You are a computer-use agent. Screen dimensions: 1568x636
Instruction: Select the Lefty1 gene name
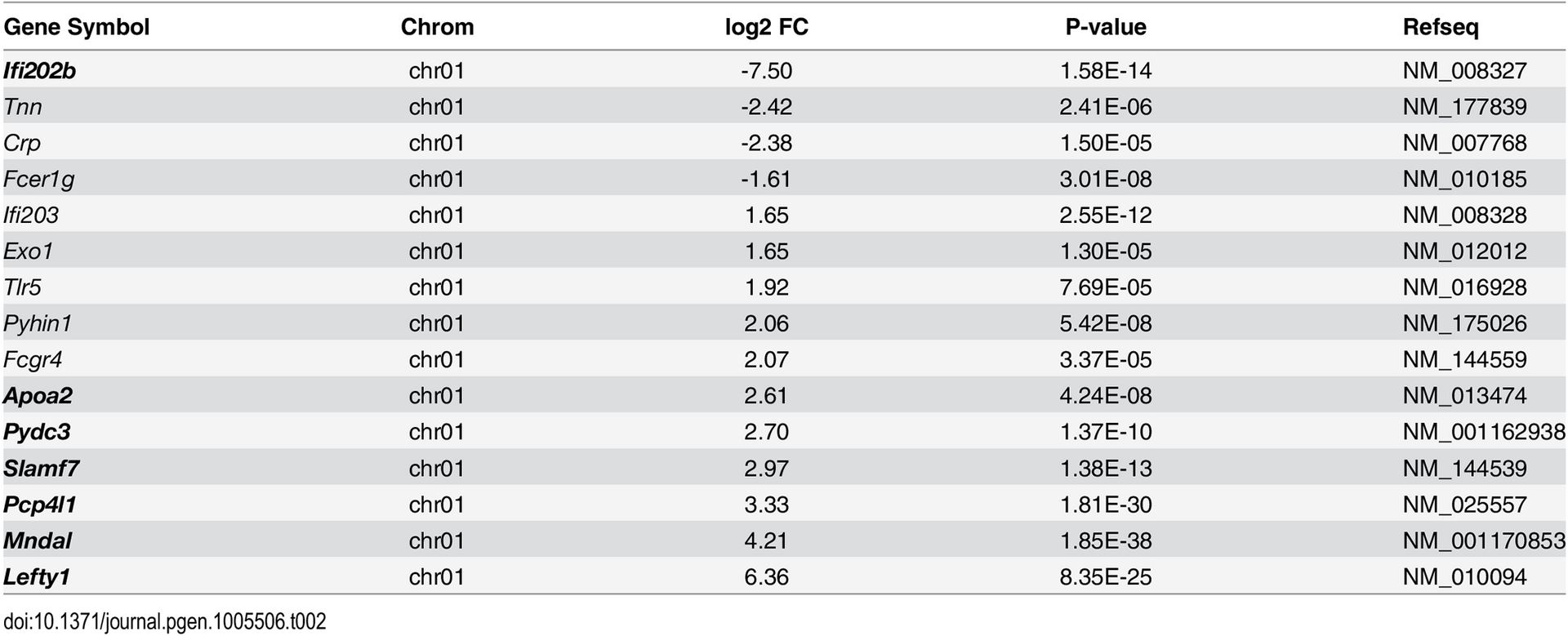(36, 577)
